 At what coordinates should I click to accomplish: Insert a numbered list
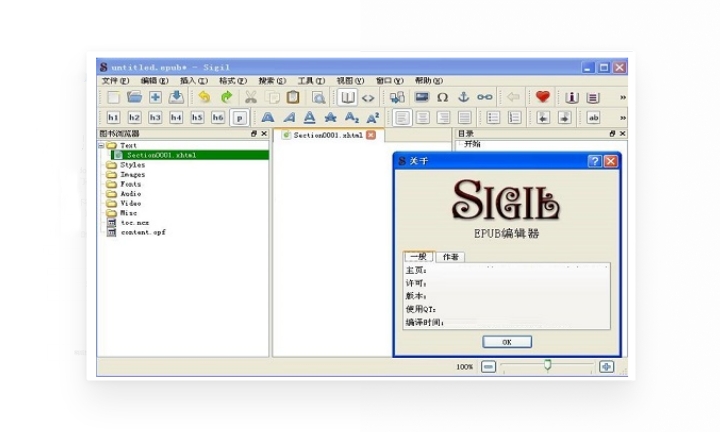pyautogui.click(x=514, y=118)
